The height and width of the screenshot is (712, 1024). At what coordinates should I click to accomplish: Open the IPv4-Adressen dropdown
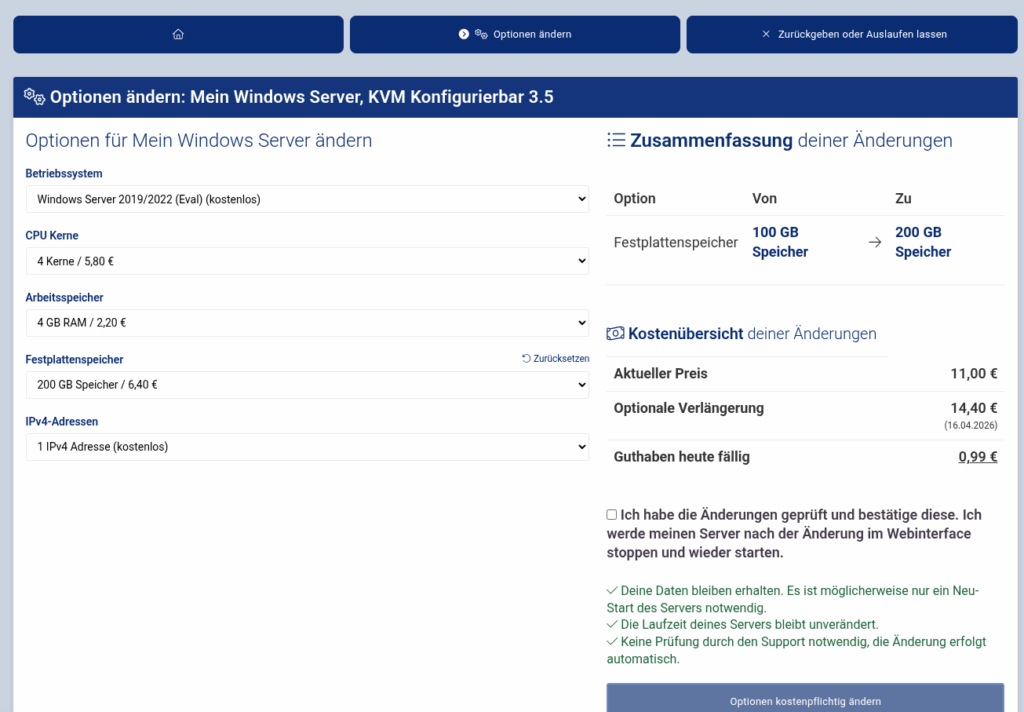pos(307,446)
